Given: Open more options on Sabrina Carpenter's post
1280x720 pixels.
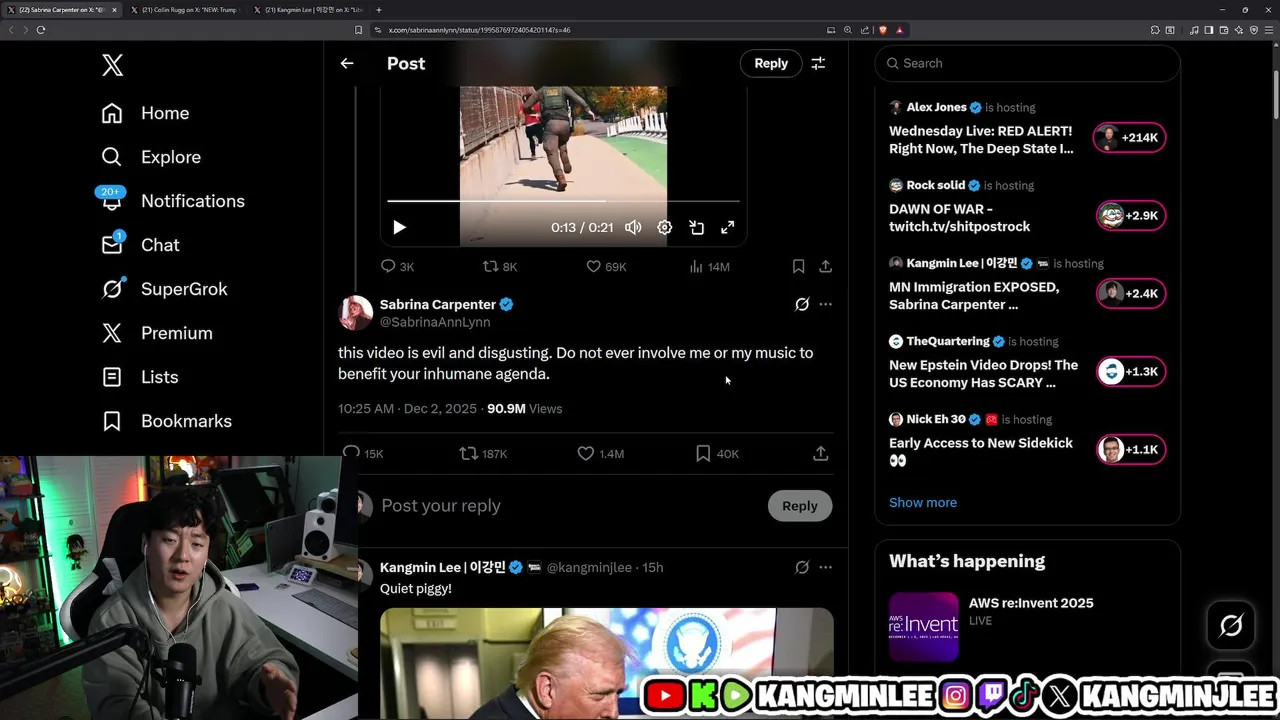Looking at the screenshot, I should (x=825, y=304).
